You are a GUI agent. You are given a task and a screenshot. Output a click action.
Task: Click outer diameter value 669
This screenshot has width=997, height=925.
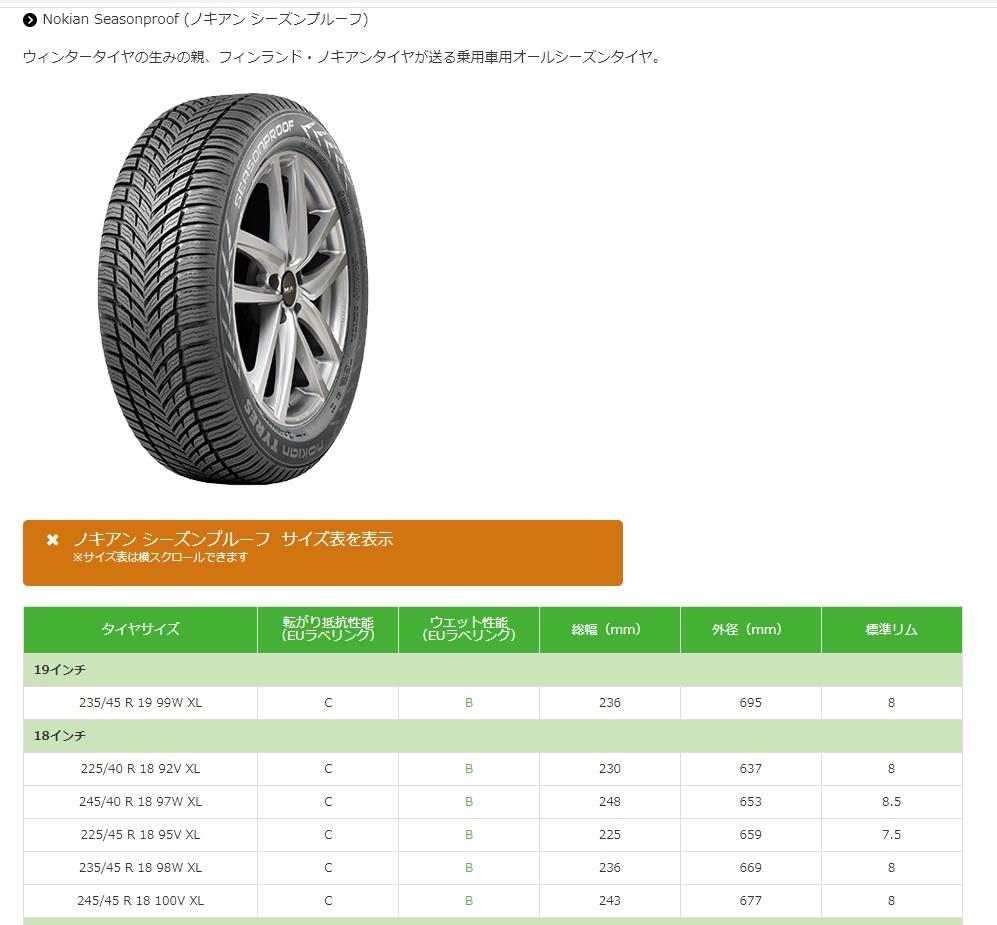coord(751,868)
